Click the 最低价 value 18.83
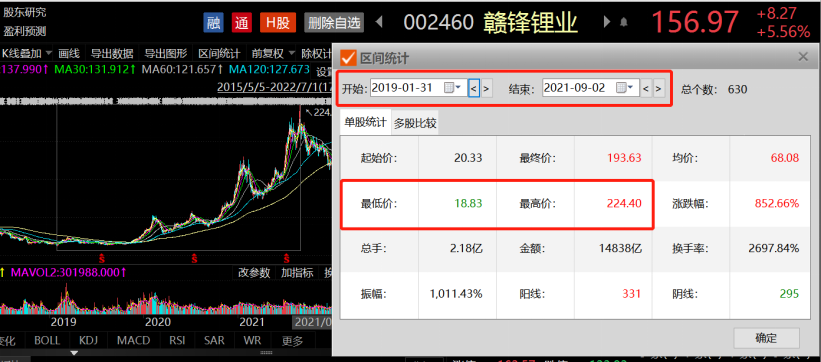This screenshot has width=821, height=362. (469, 203)
